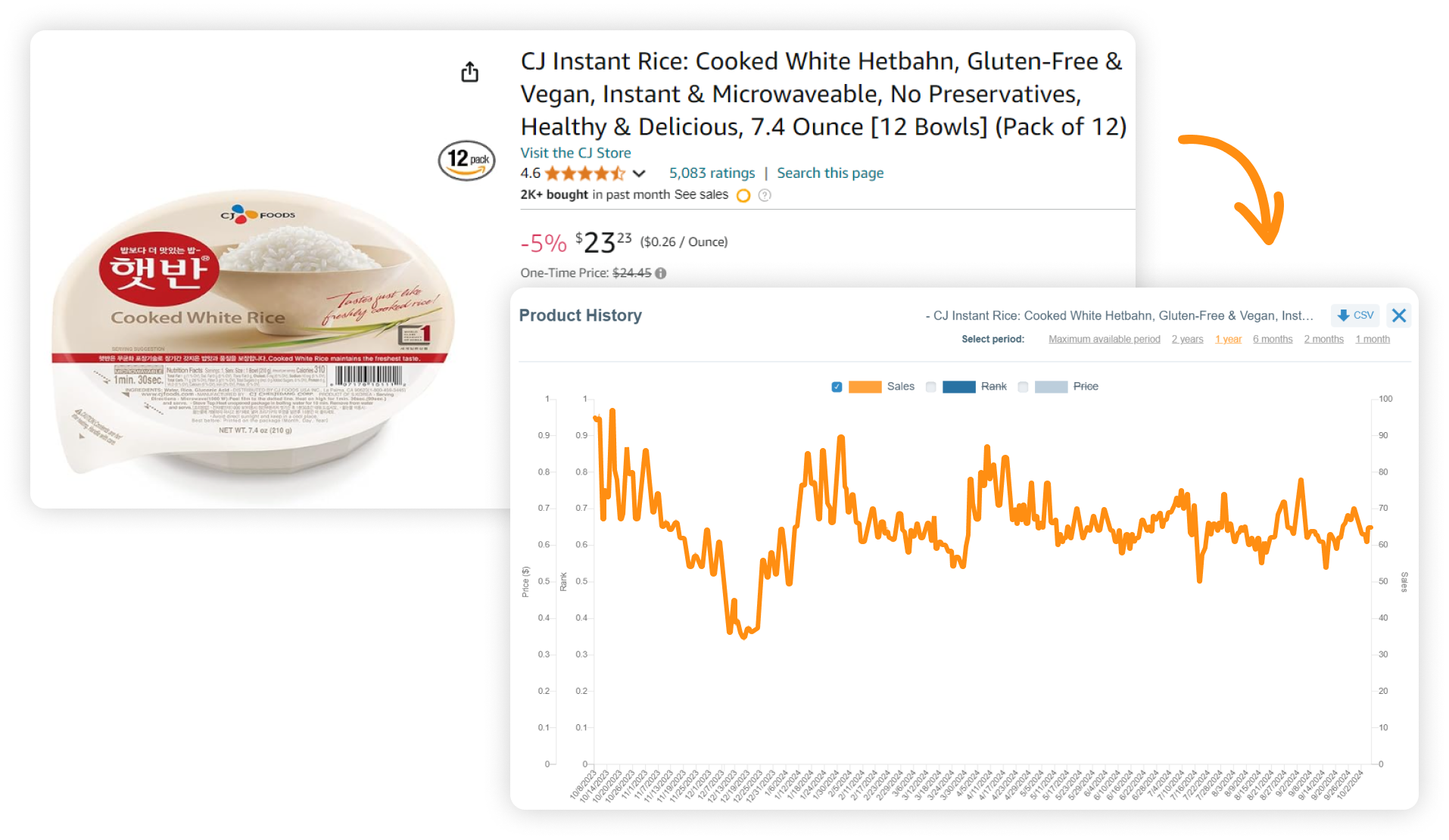This screenshot has width=1449, height=840.
Task: Click the question mark help icon beside See sales
Action: [765, 195]
